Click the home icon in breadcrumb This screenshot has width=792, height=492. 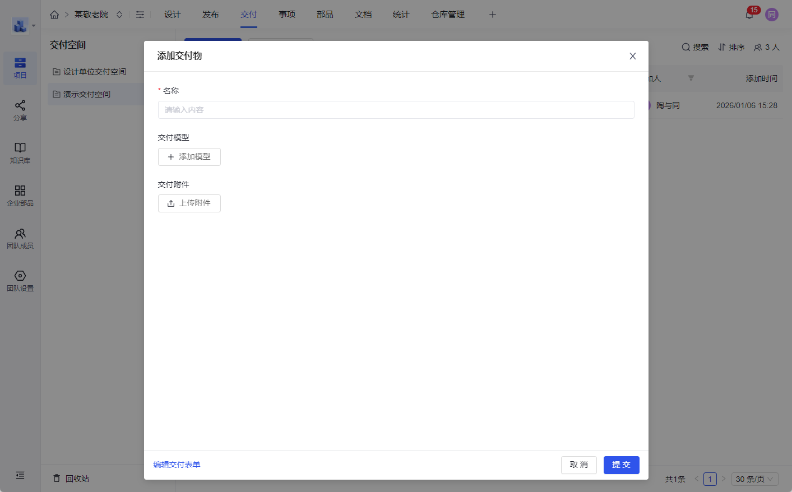[x=54, y=15]
